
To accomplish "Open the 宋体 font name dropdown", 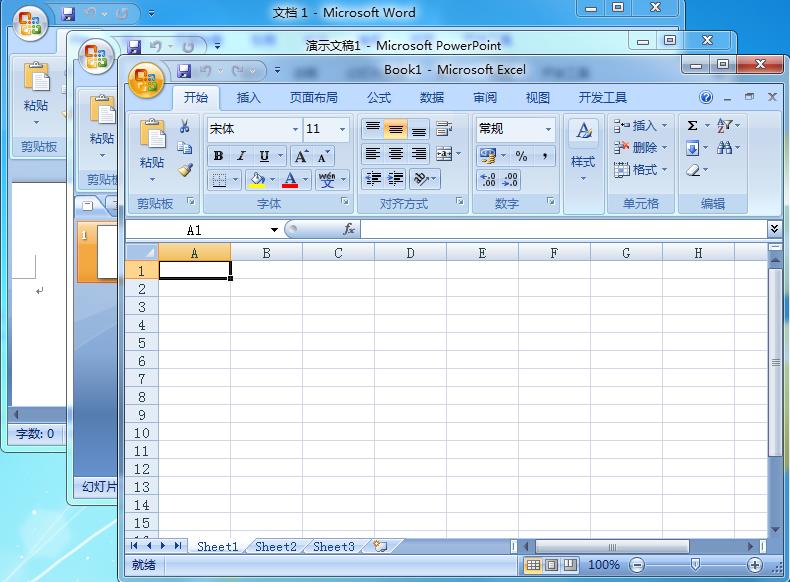I will 295,129.
